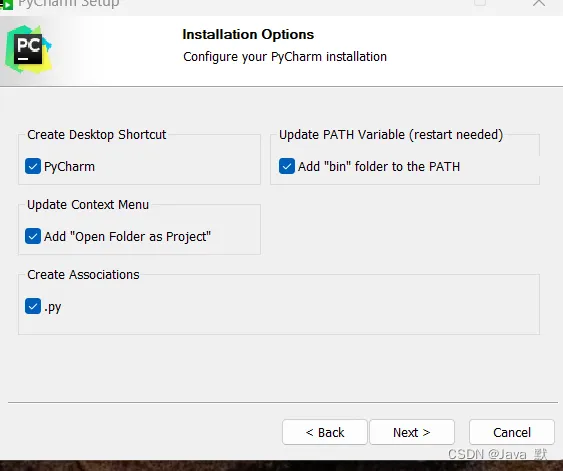The height and width of the screenshot is (471, 563).
Task: Click the PyCharm logo in the header
Action: (x=28, y=49)
